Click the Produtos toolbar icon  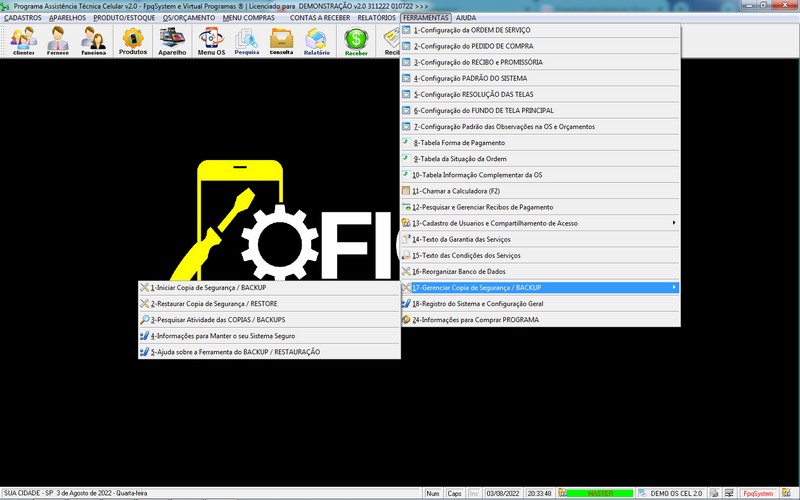pyautogui.click(x=133, y=41)
